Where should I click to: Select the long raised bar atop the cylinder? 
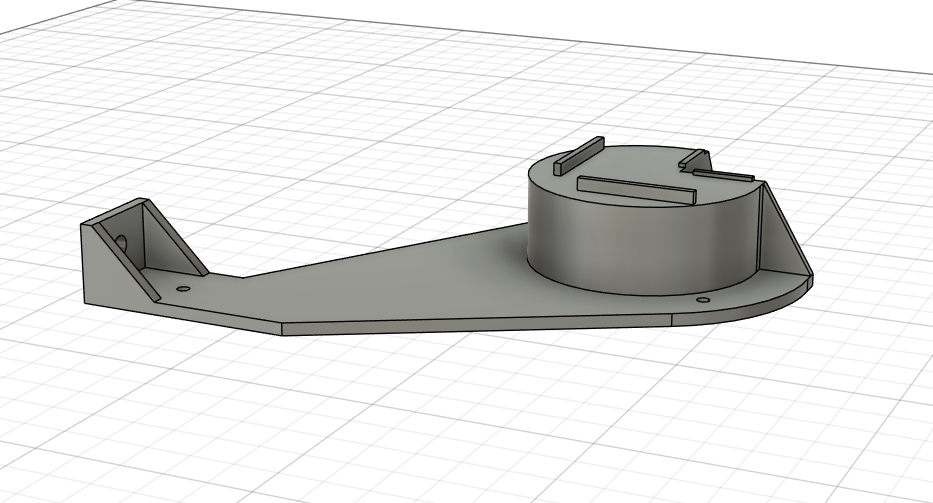(x=635, y=189)
